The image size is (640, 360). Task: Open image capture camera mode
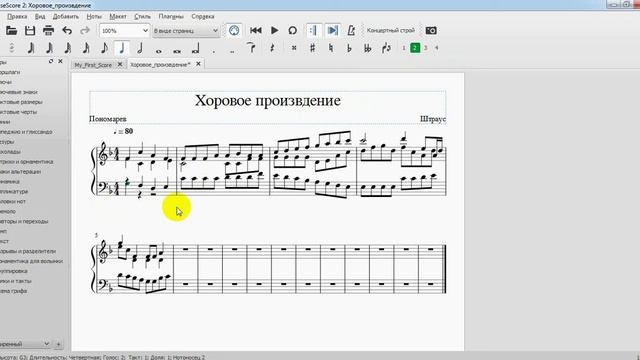coord(431,30)
